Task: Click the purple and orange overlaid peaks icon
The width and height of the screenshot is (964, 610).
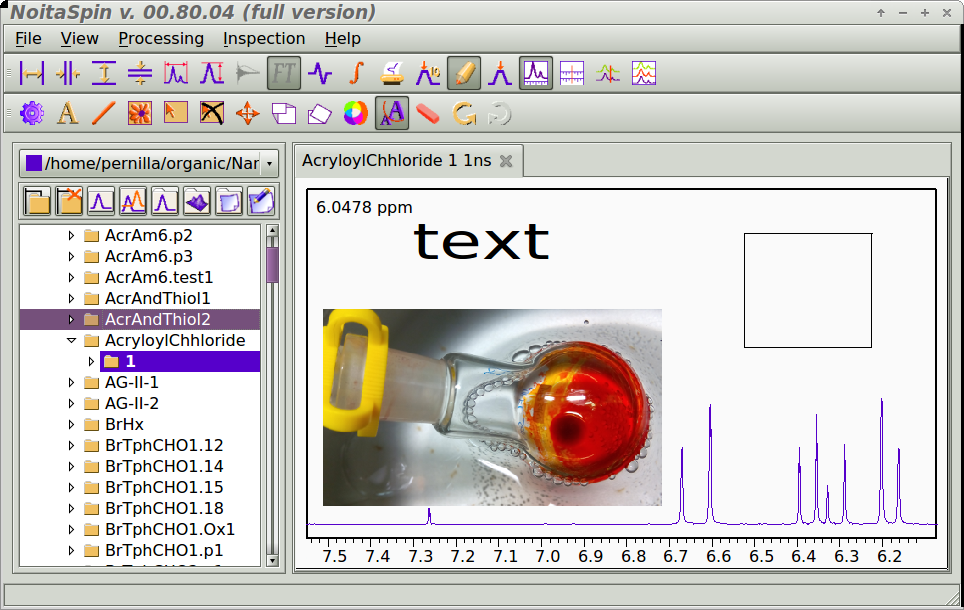Action: point(133,201)
